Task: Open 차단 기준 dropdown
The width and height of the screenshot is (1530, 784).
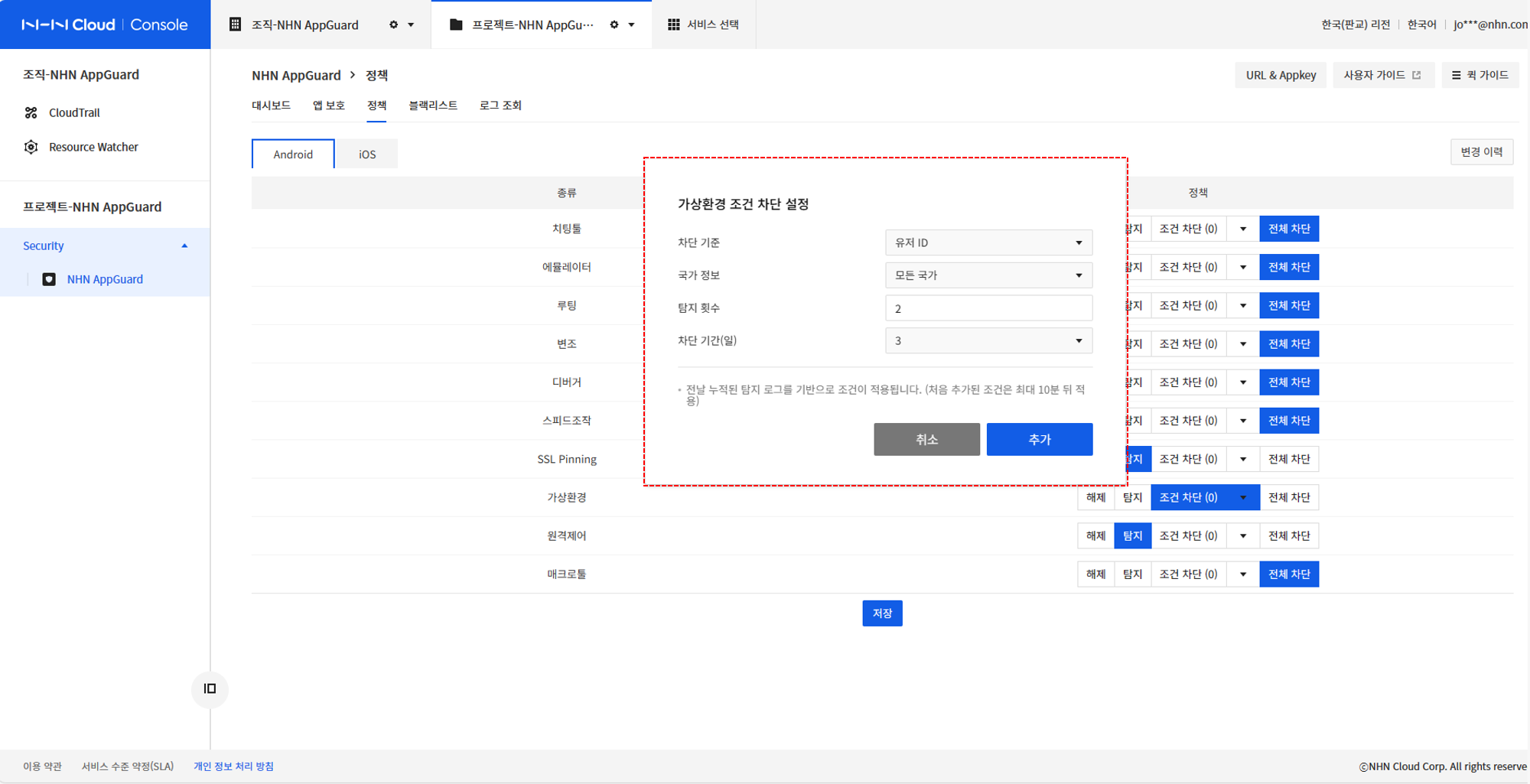Action: [x=988, y=242]
